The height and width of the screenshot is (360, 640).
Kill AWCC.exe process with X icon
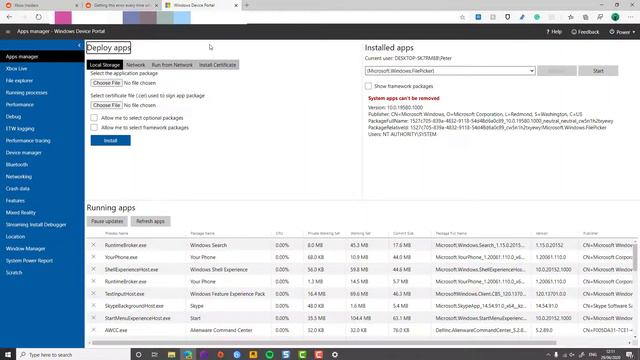pos(93,330)
